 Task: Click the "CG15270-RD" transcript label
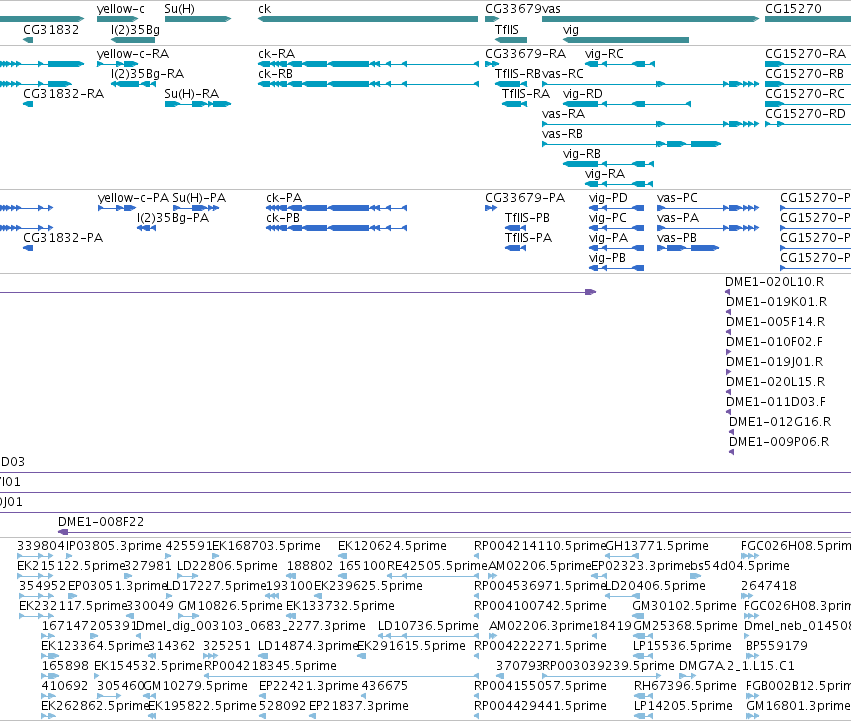(805, 114)
